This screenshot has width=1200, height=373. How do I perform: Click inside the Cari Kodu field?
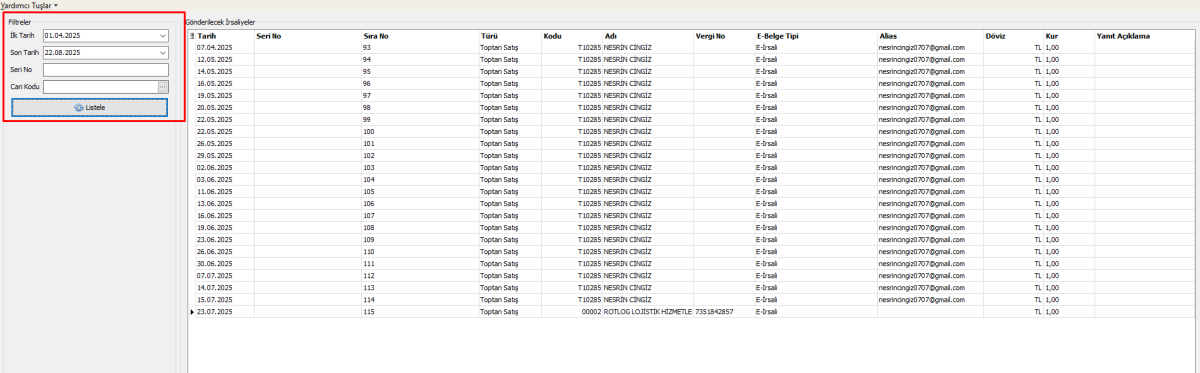coord(99,86)
